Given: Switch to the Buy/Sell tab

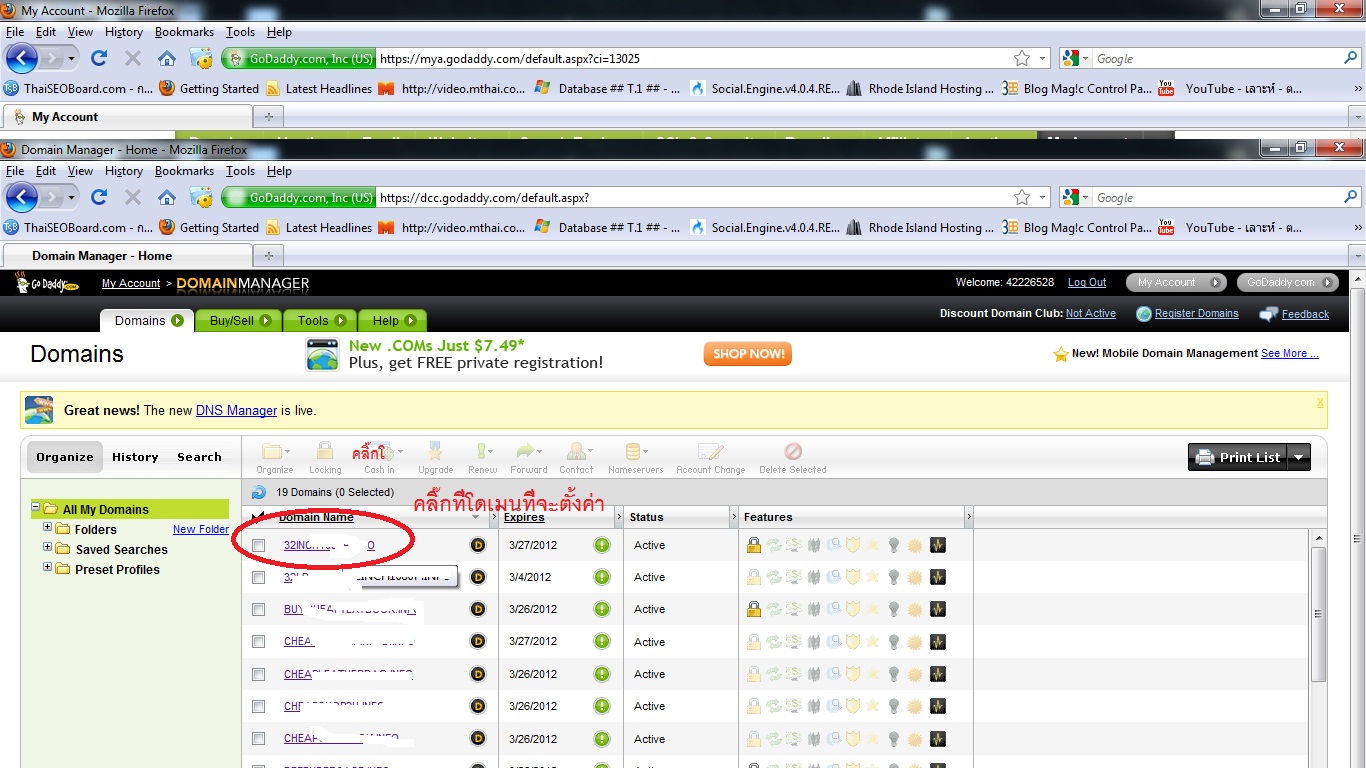Looking at the screenshot, I should pyautogui.click(x=238, y=321).
